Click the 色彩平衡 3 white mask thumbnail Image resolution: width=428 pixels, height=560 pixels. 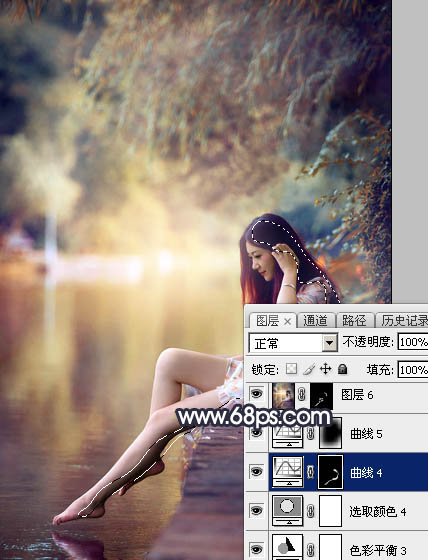coord(330,547)
